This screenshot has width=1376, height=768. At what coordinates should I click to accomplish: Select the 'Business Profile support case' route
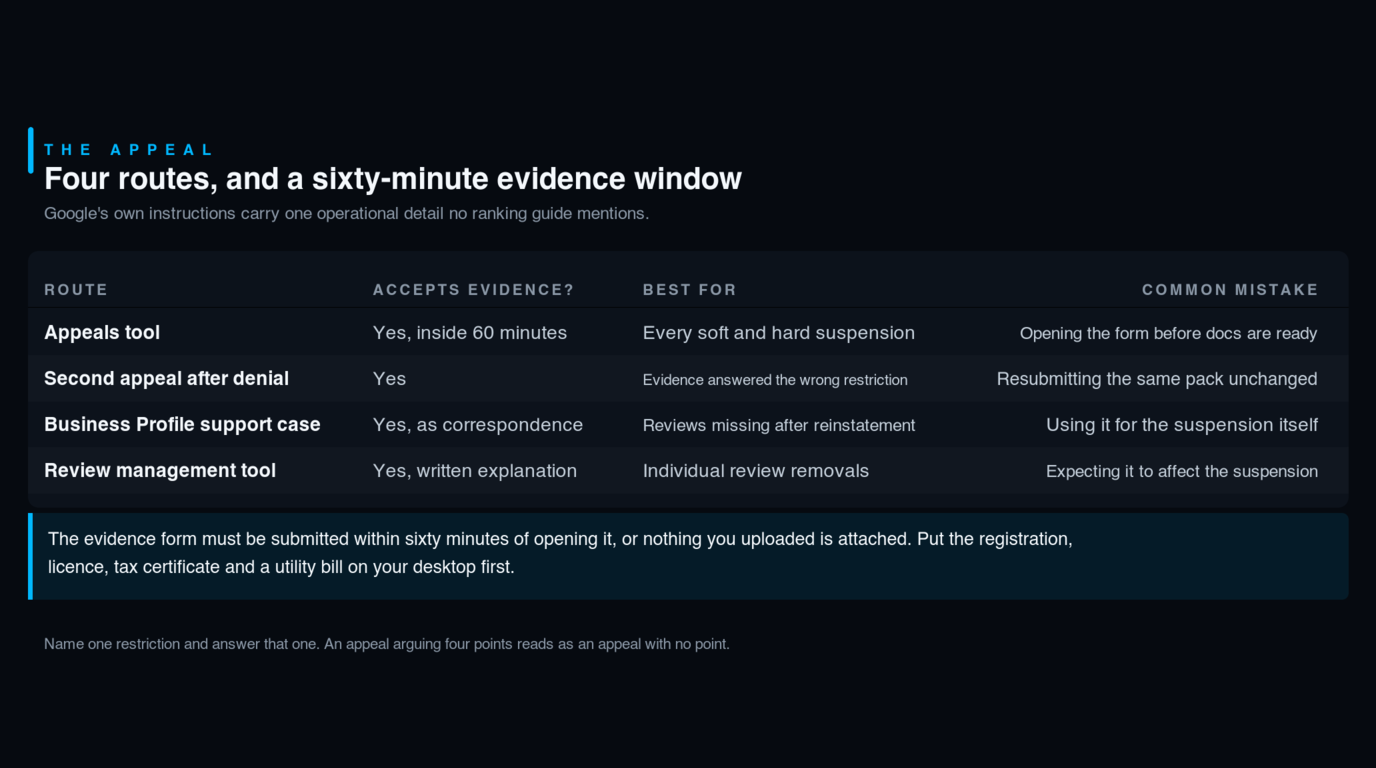(x=182, y=425)
